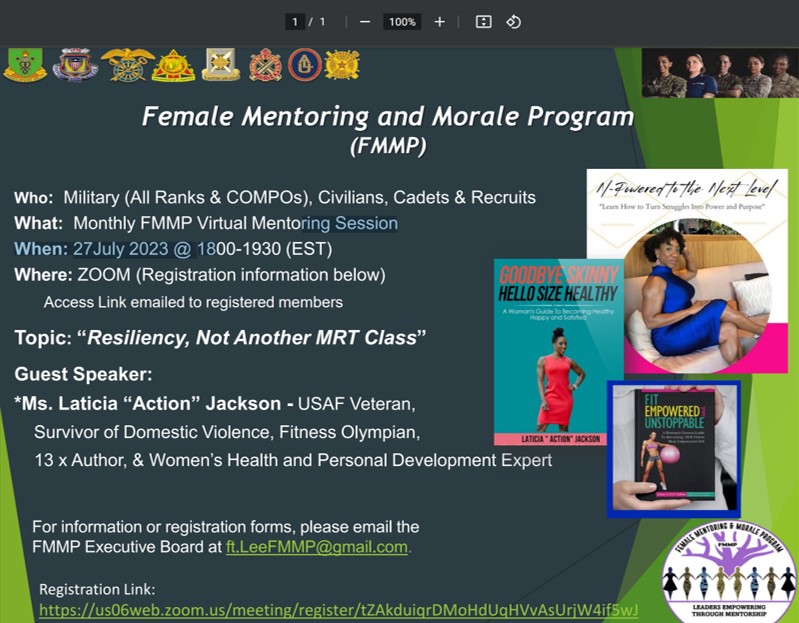Click the total page count indicator
Image resolution: width=799 pixels, height=623 pixels.
coord(322,22)
